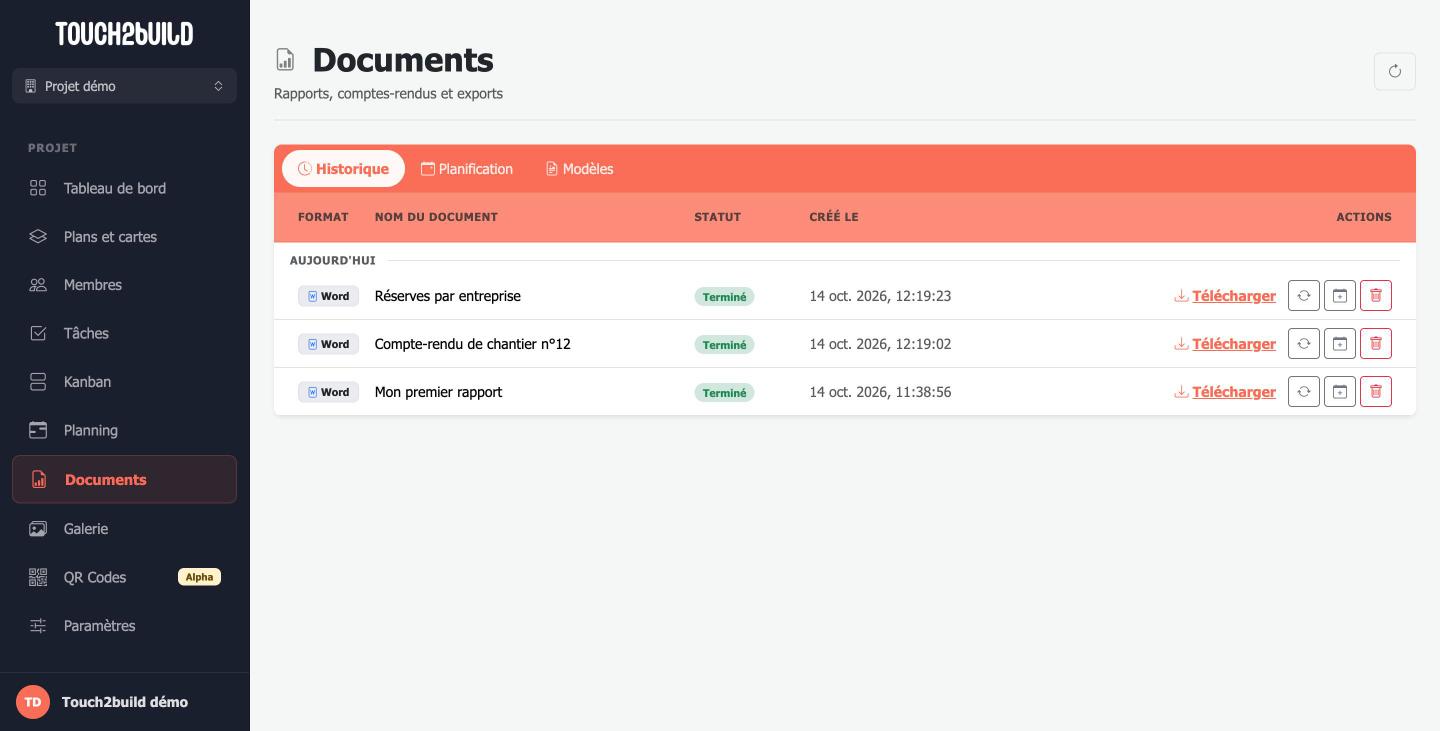The height and width of the screenshot is (731, 1440).
Task: Open the Touch2build démo user account
Action: pos(124,702)
